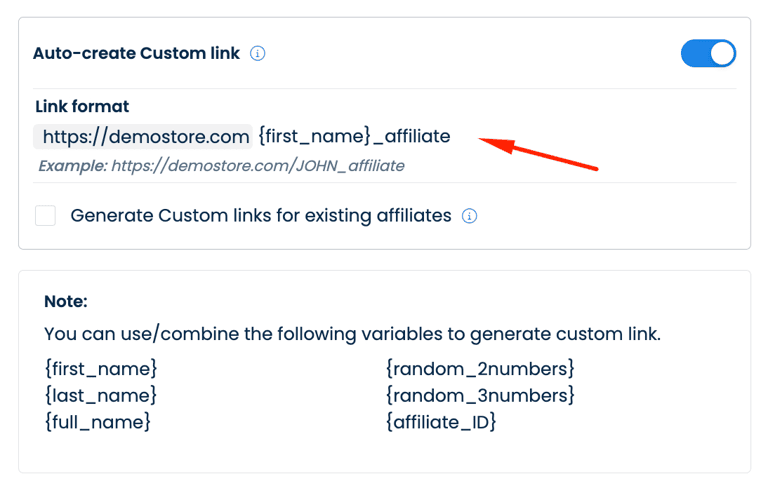The height and width of the screenshot is (488, 768).
Task: Click the "Example:" label text
Action: [x=72, y=166]
